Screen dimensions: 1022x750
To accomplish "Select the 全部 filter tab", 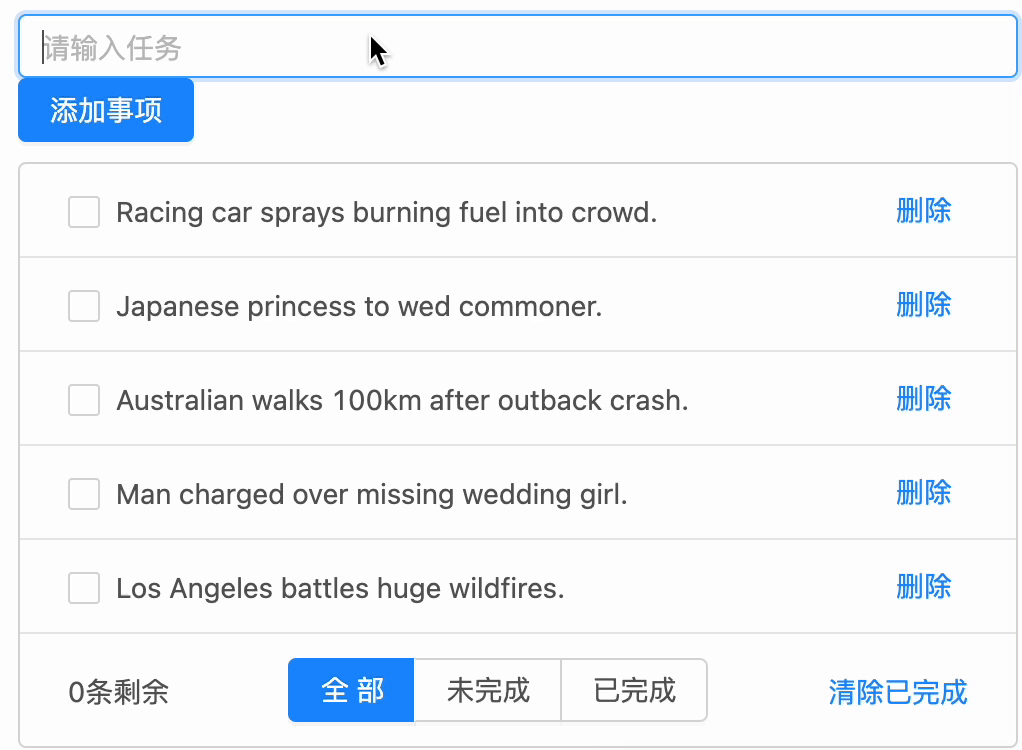I will (351, 690).
